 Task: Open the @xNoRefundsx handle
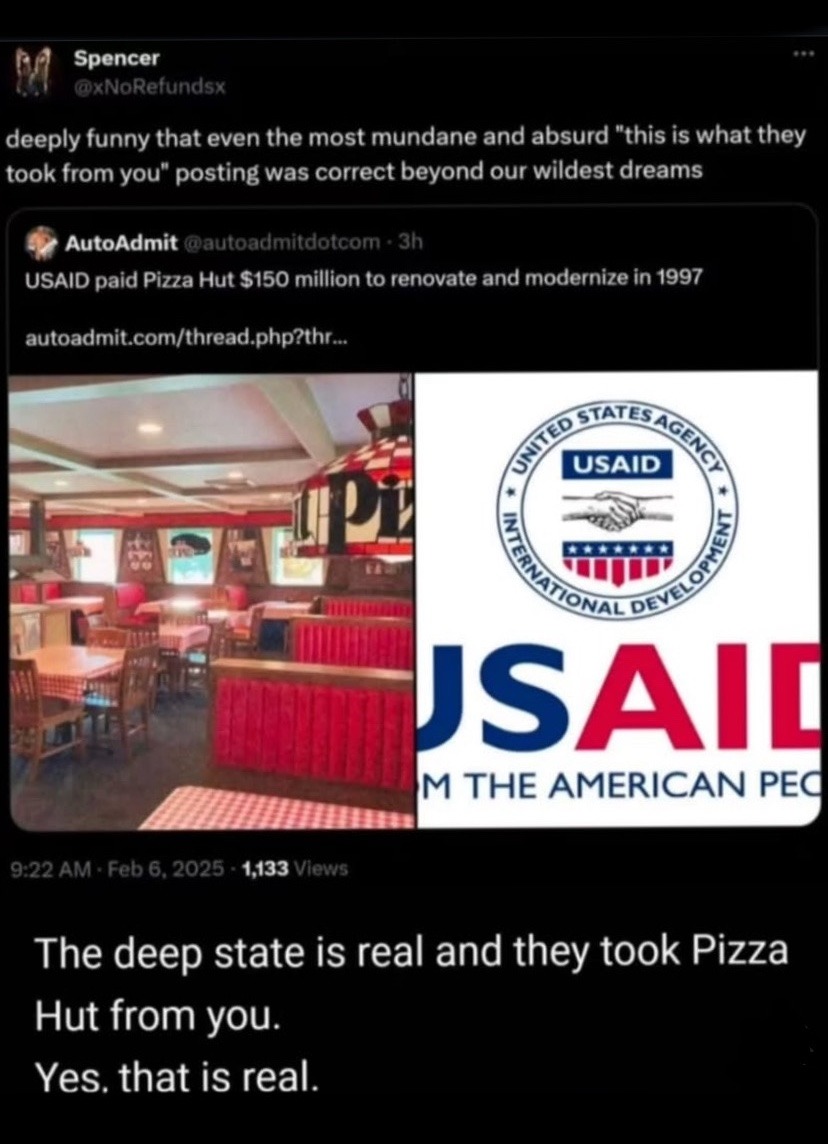[x=150, y=87]
